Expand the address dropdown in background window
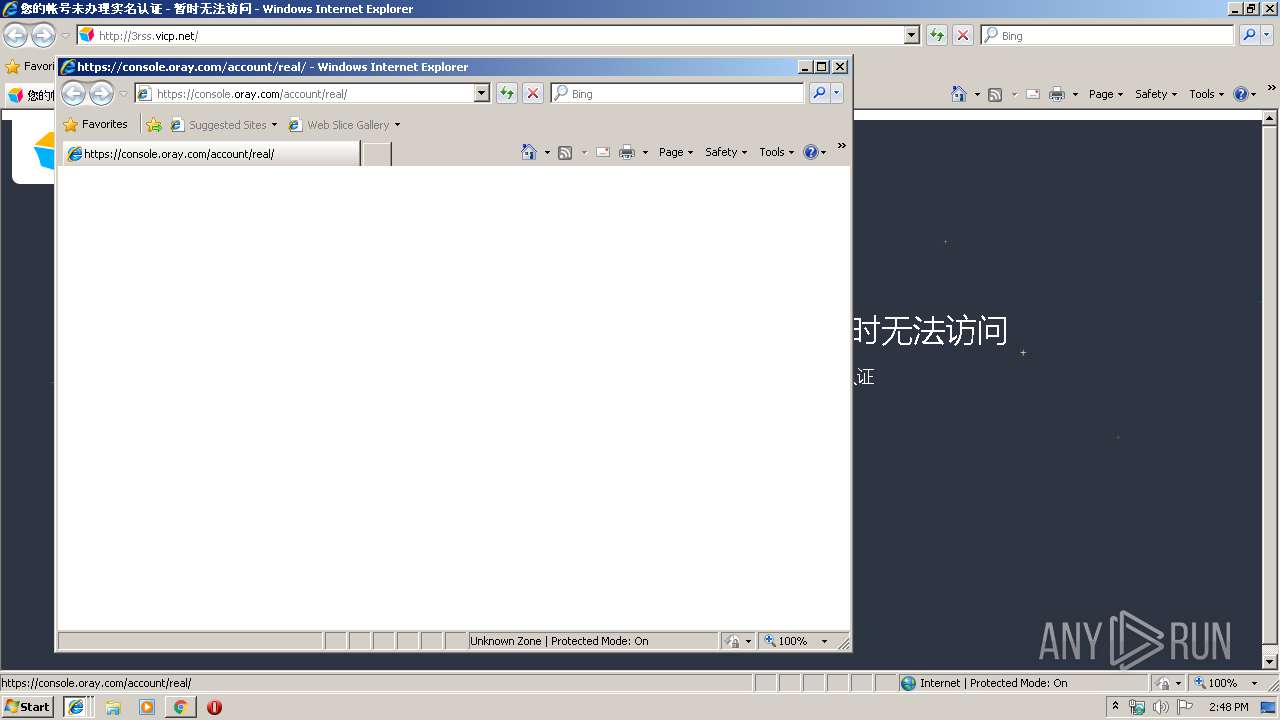Screen dimensions: 1280x720 (x=911, y=35)
